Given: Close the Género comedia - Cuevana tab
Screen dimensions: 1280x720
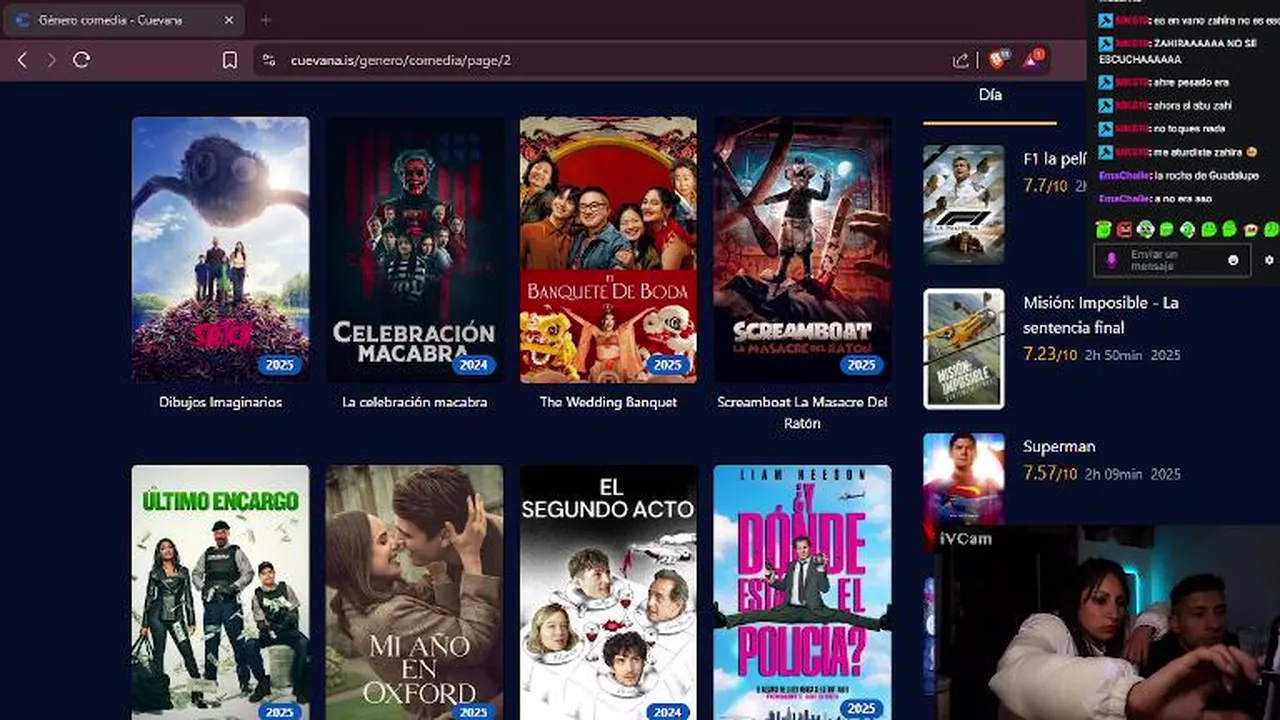Looking at the screenshot, I should (x=229, y=20).
